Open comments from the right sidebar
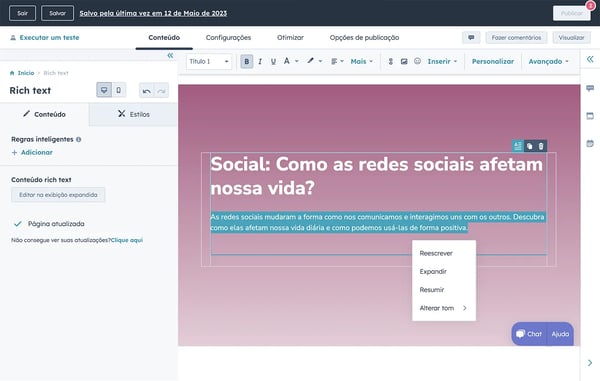600x381 pixels. (590, 88)
